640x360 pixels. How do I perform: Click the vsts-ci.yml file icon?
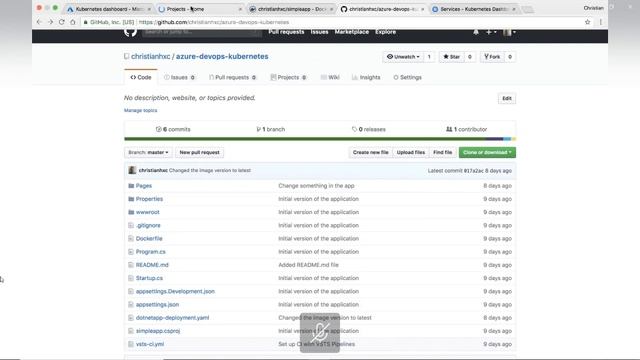point(131,344)
